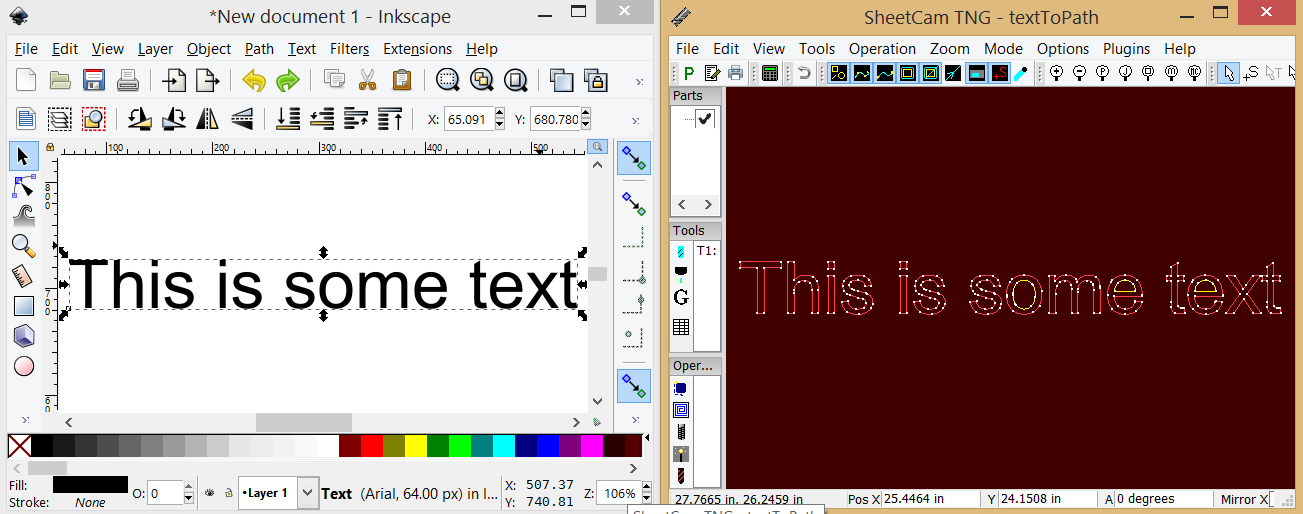Open the palette menu arrow beside swatches

coord(646,438)
